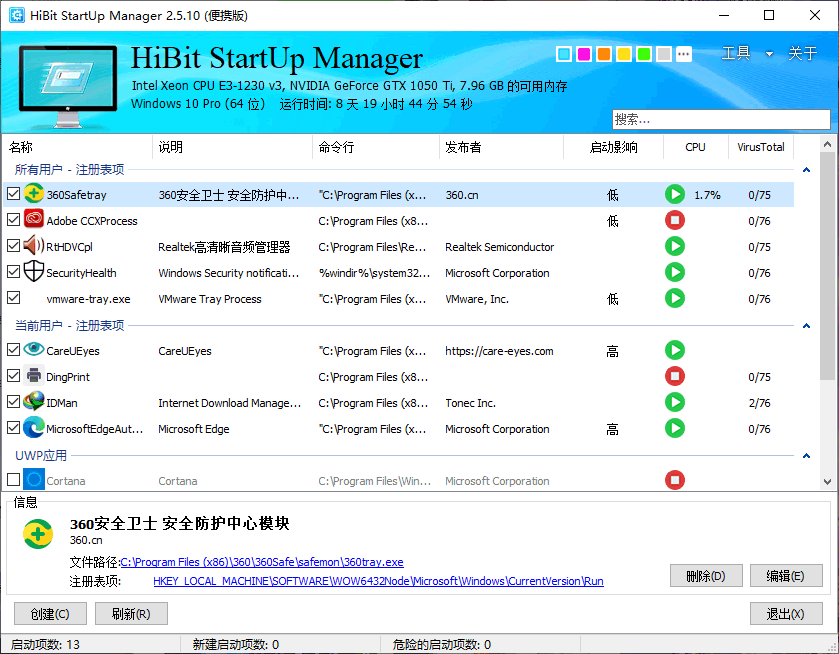839x654 pixels.
Task: Open the HKEY_LOCAL_MACHINE registry key link
Action: [378, 581]
